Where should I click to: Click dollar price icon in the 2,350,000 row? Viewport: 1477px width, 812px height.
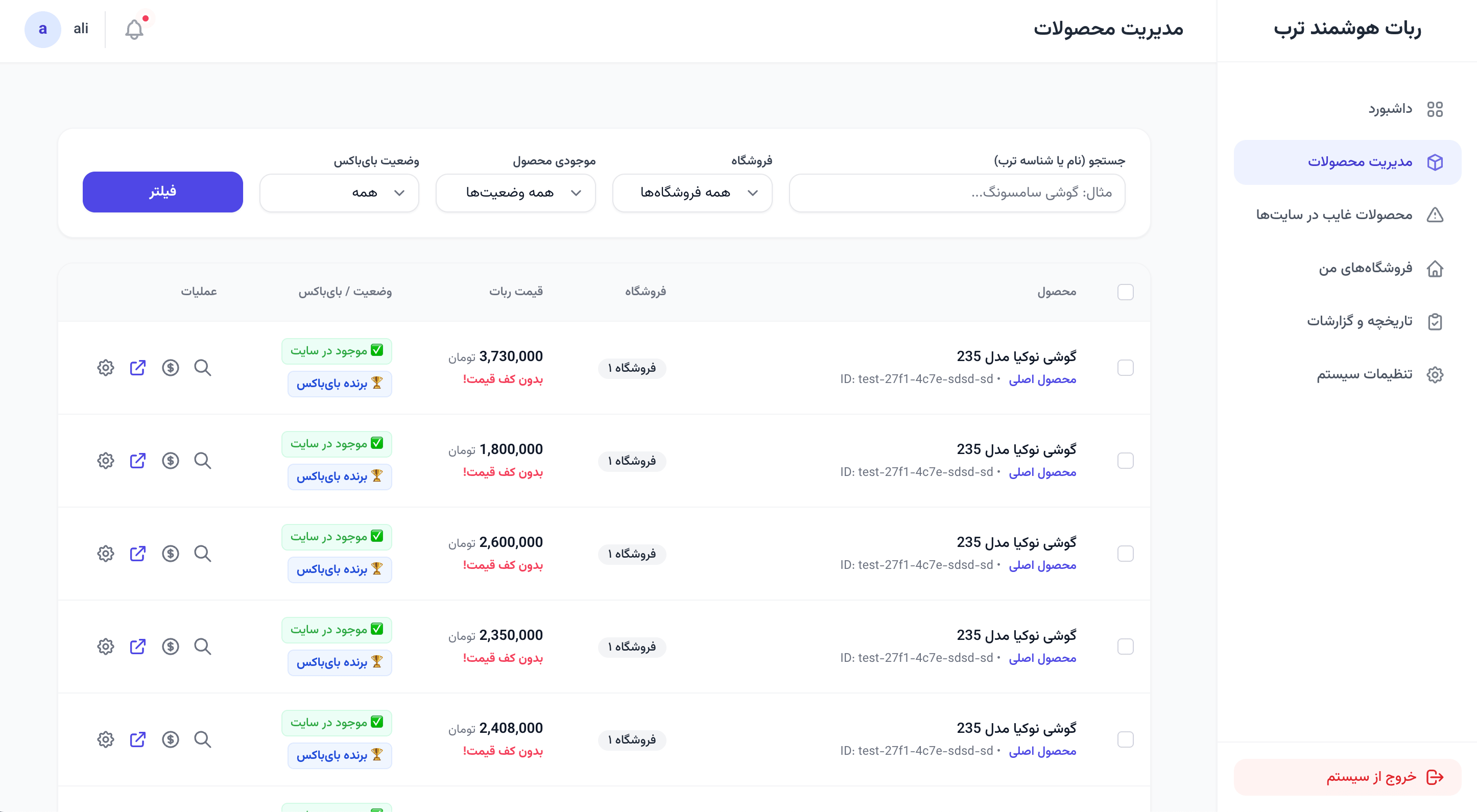(170, 646)
